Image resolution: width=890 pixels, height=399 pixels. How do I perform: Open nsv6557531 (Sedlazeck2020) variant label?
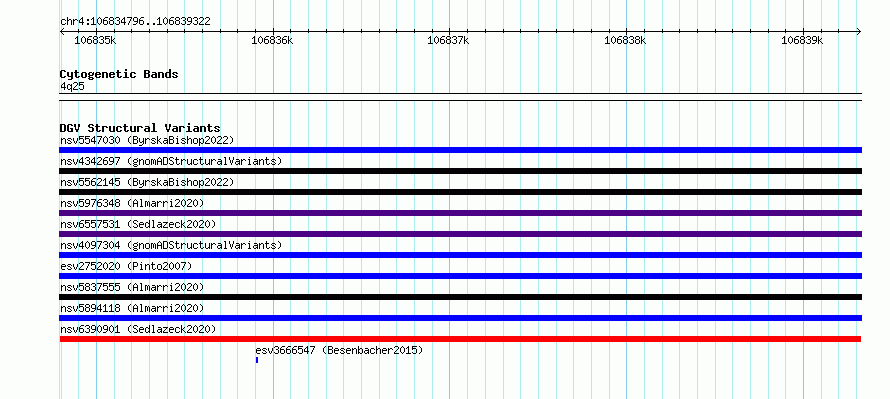tap(138, 224)
